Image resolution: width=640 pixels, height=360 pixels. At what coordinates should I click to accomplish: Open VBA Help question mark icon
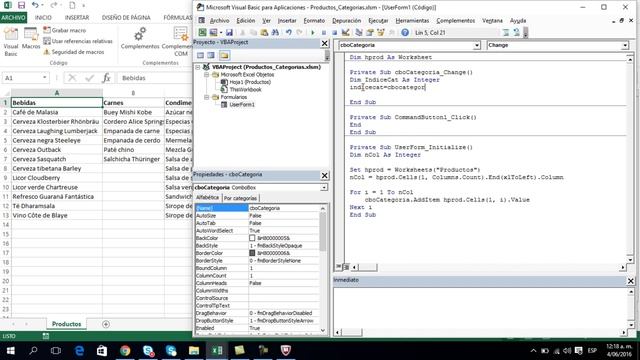click(404, 33)
